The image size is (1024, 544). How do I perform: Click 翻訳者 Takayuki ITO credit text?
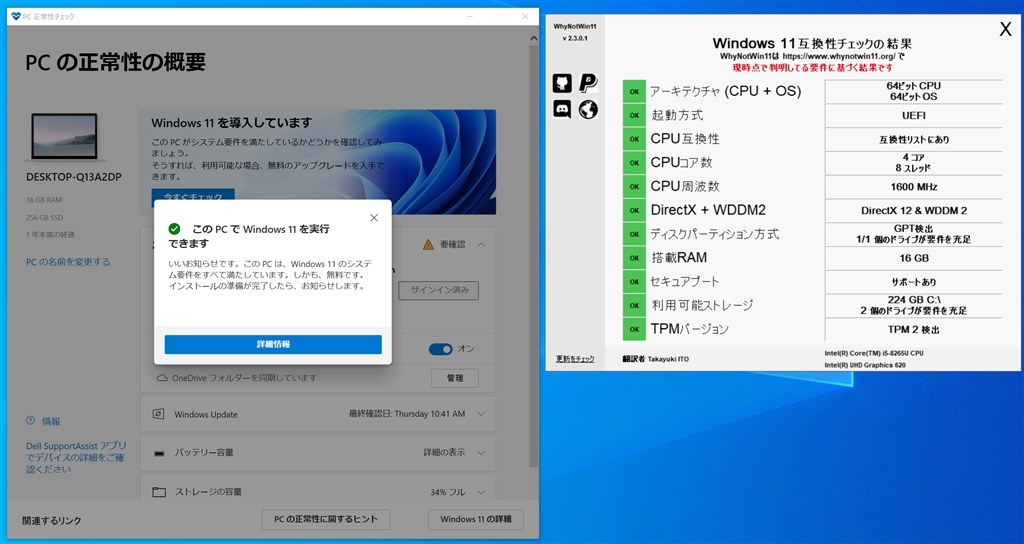656,359
